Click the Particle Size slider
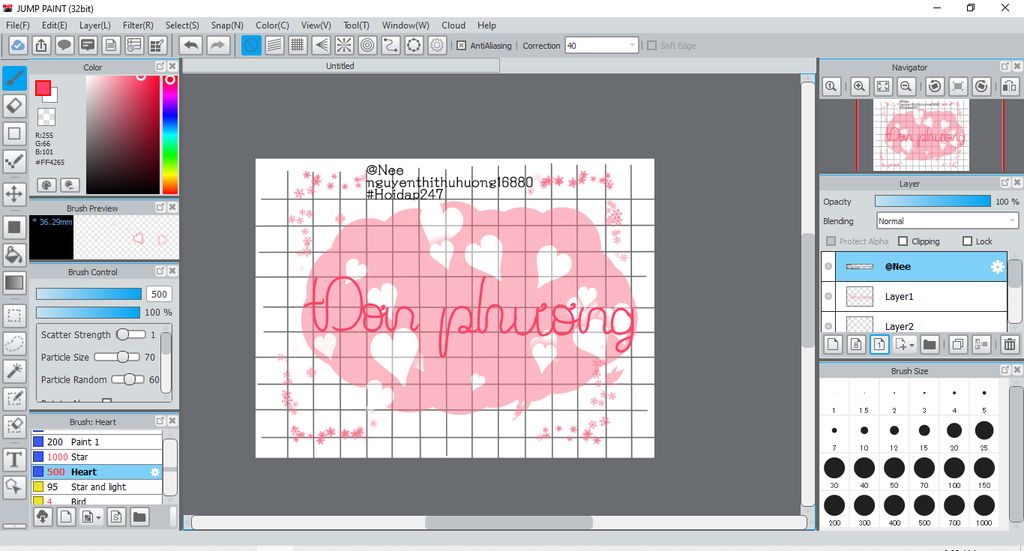This screenshot has width=1024, height=551. [x=117, y=357]
